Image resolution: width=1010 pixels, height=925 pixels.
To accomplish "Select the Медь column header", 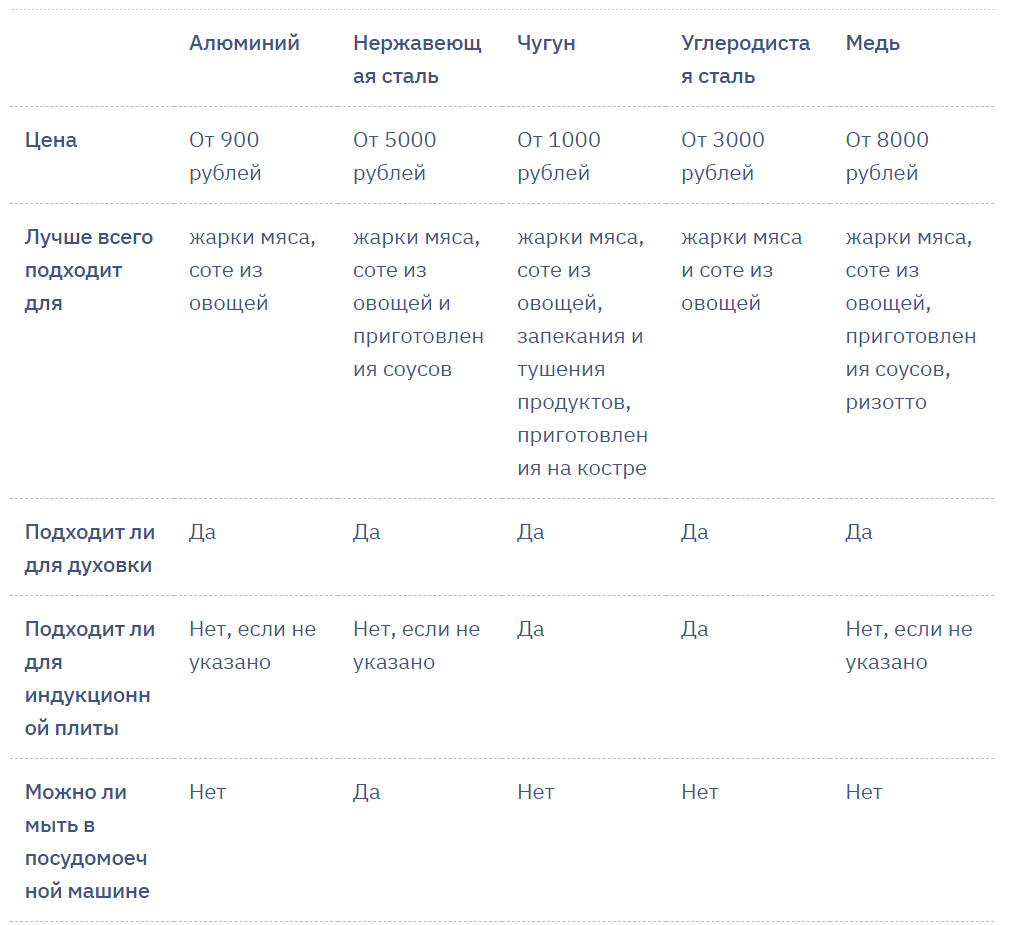I will [872, 43].
